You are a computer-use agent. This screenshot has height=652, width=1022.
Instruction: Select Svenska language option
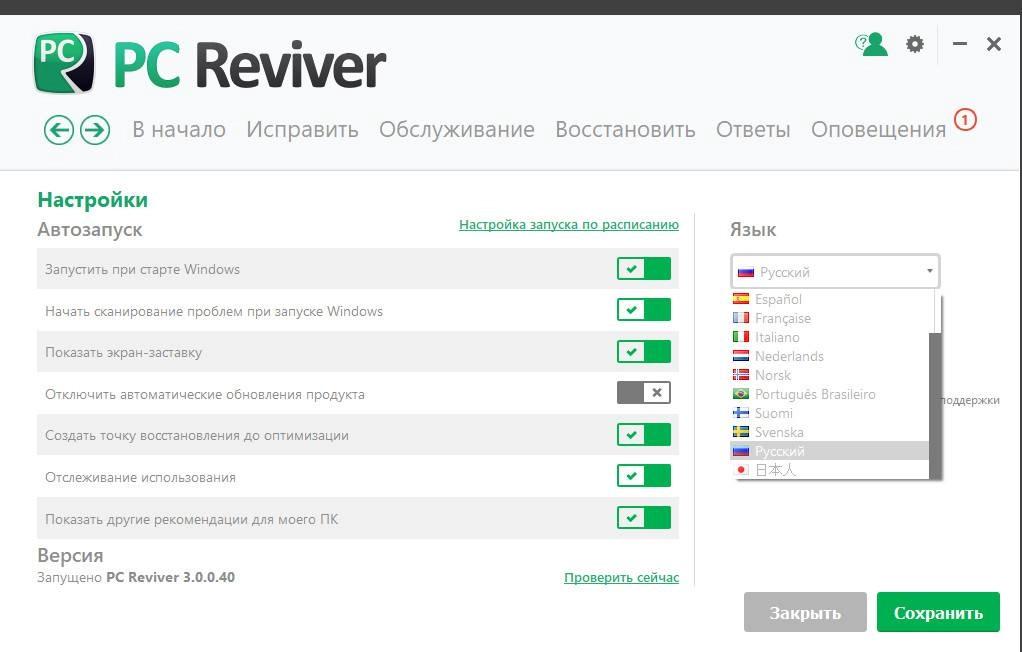coord(829,432)
